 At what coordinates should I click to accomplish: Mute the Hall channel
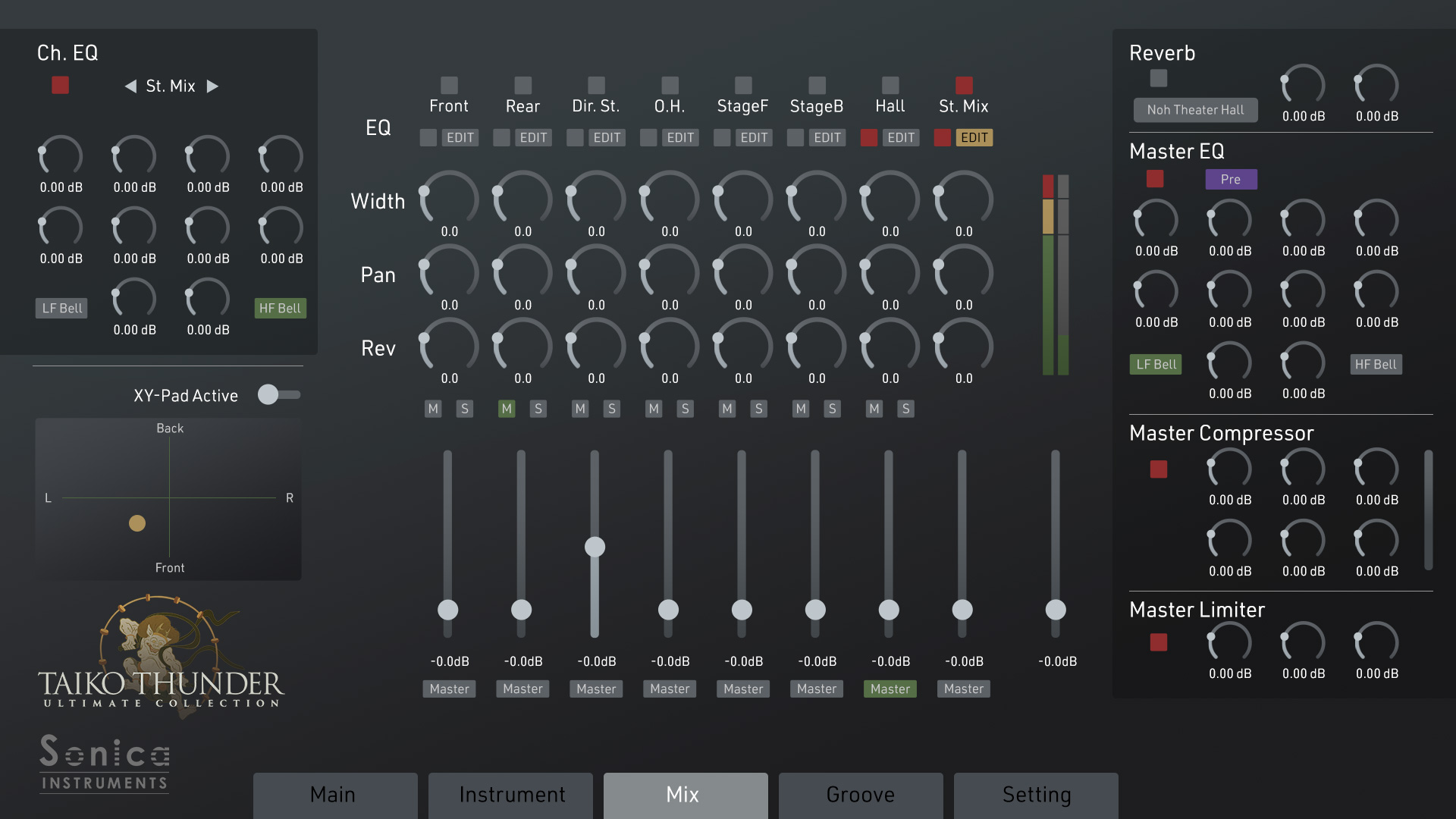point(874,409)
